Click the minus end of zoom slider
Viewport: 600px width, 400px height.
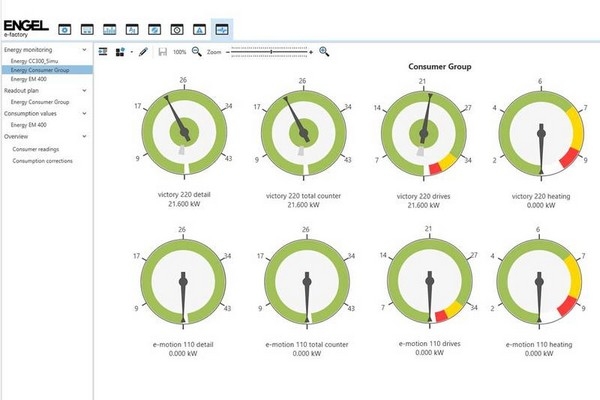click(x=228, y=52)
